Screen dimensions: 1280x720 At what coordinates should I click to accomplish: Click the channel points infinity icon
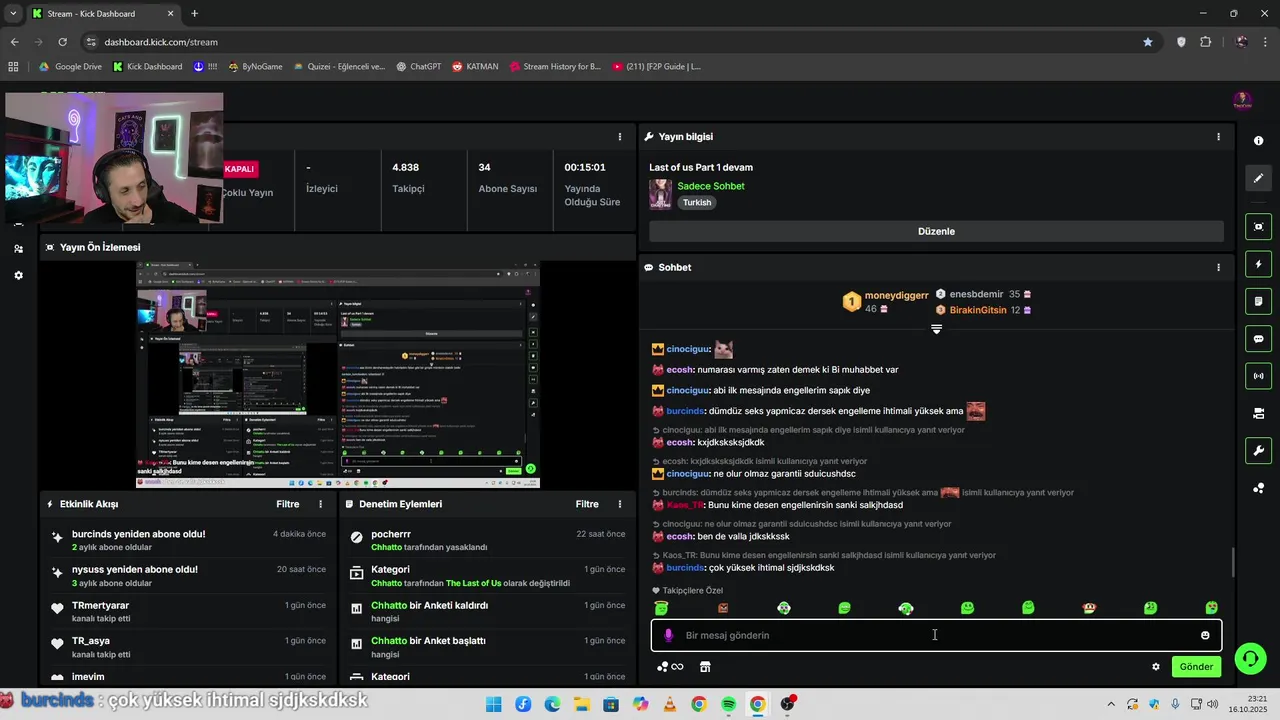point(670,667)
